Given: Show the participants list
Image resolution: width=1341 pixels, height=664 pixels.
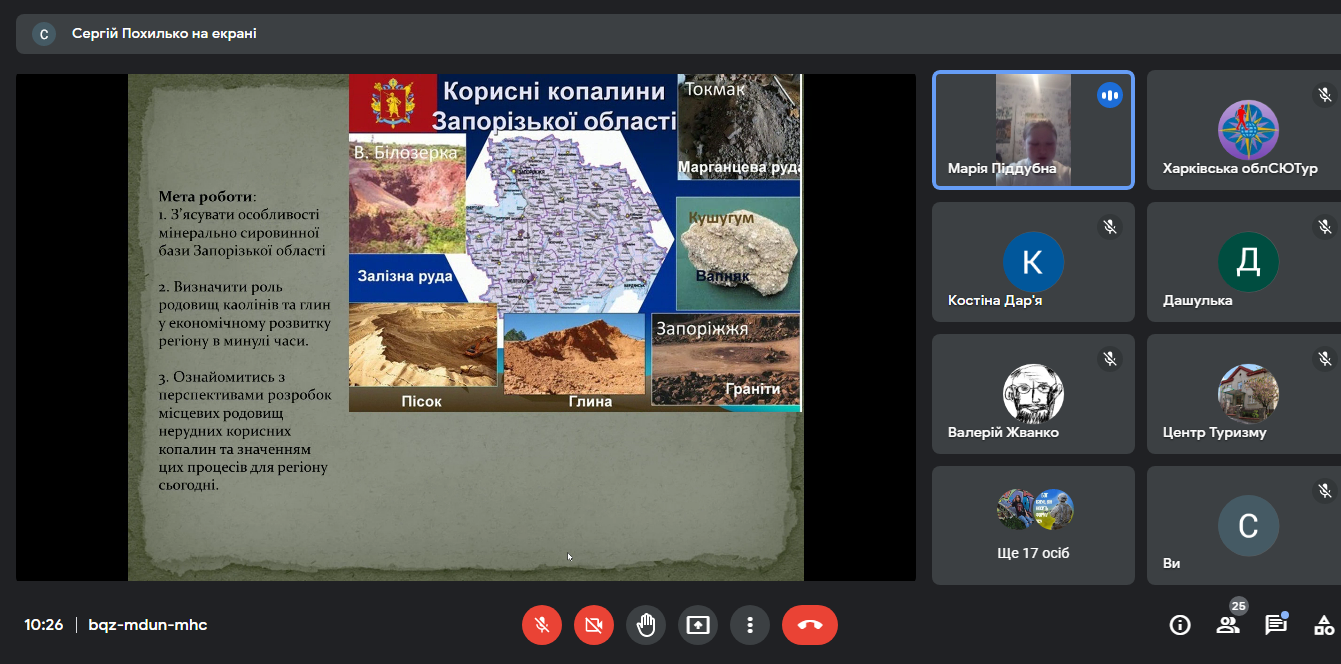Looking at the screenshot, I should pos(1228,625).
